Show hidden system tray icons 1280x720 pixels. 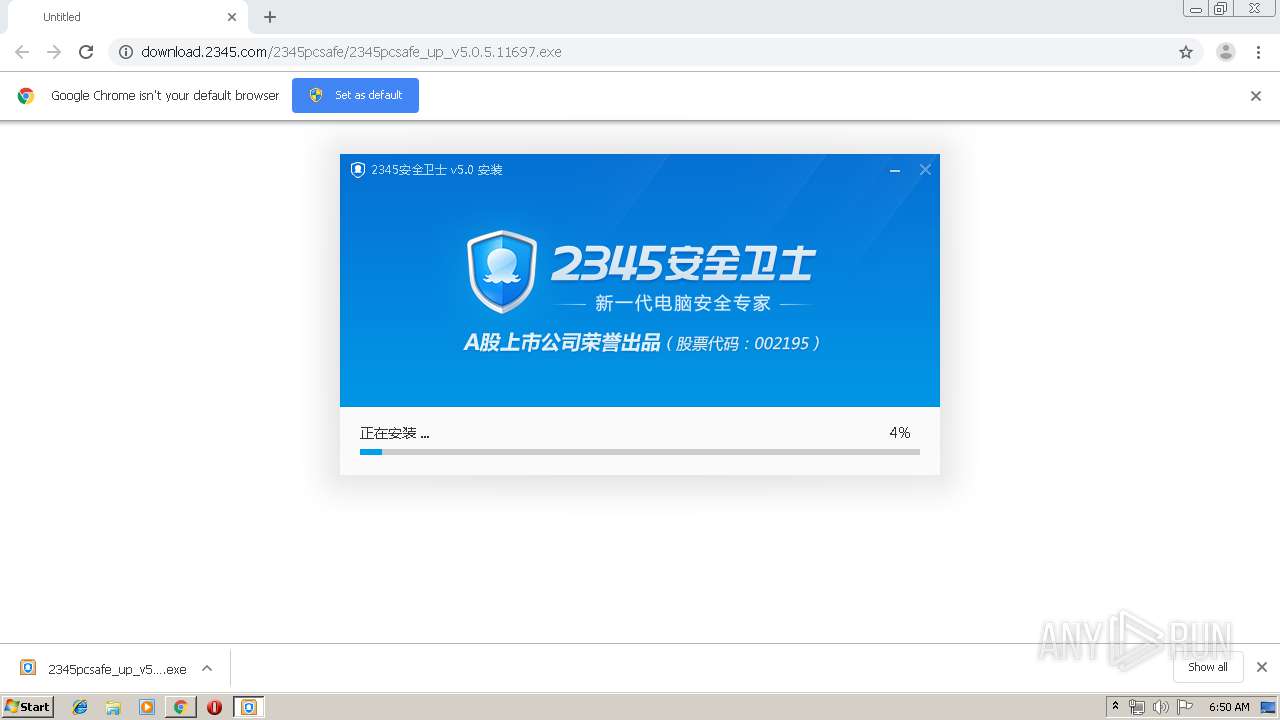click(x=1115, y=707)
